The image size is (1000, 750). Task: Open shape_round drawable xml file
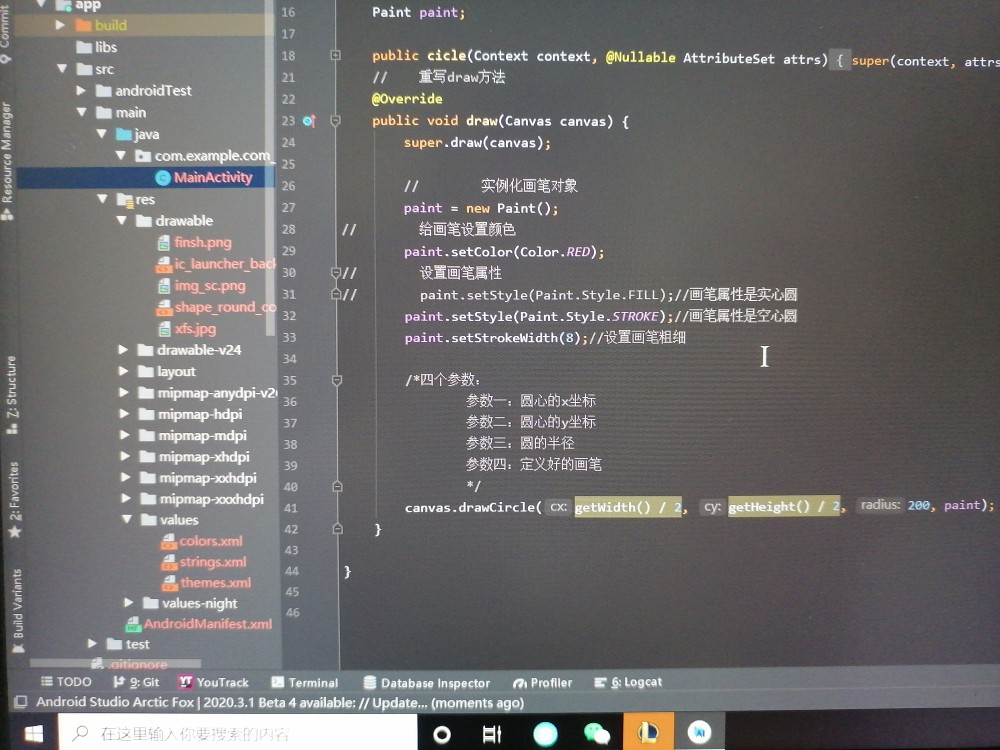(216, 307)
